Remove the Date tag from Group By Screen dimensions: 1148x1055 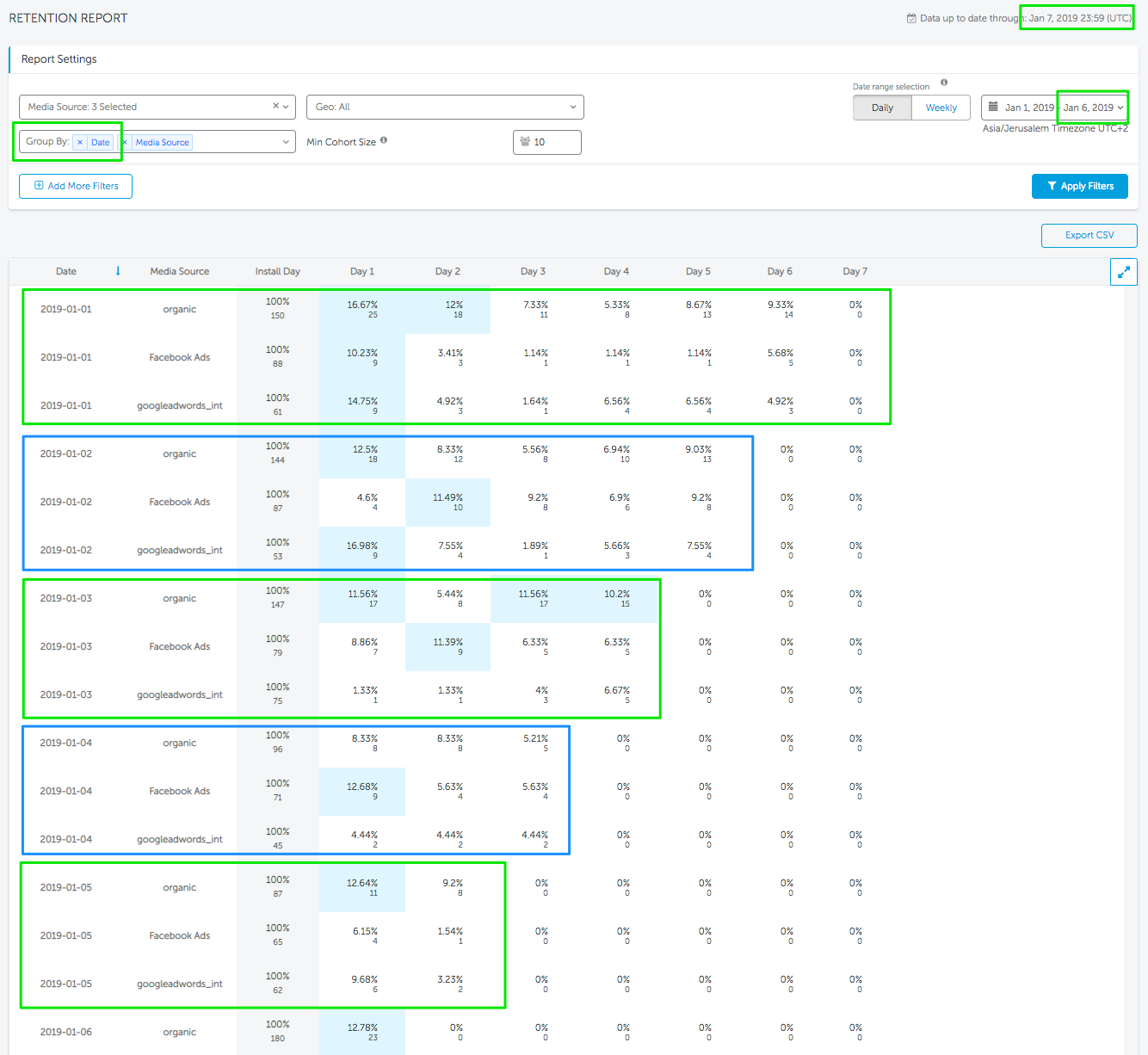[x=80, y=142]
